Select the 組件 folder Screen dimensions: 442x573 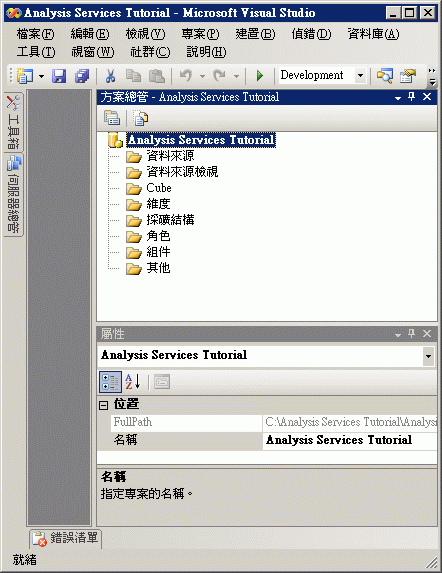[x=158, y=252]
